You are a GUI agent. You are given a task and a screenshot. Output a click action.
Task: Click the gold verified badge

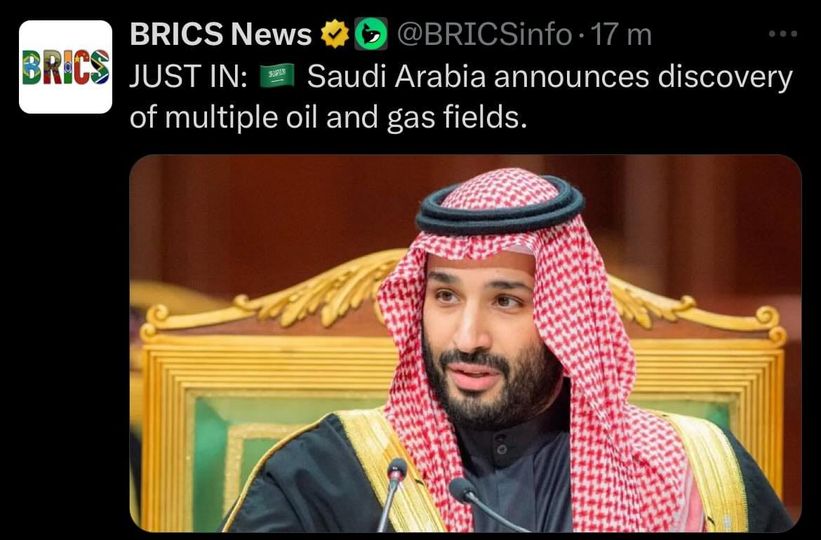tap(335, 36)
